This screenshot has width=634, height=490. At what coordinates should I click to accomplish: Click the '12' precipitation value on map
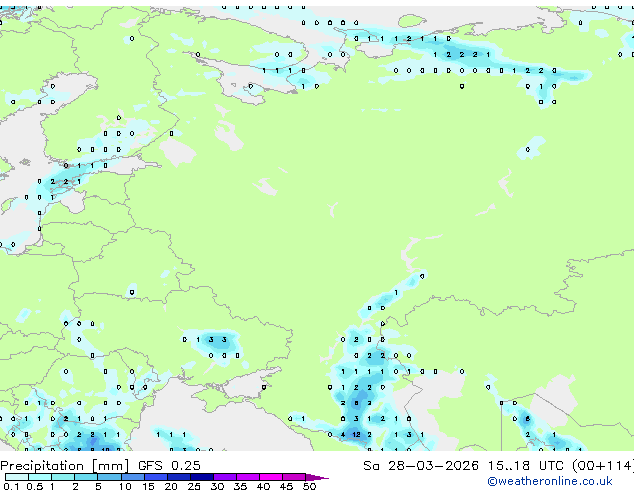pos(356,435)
